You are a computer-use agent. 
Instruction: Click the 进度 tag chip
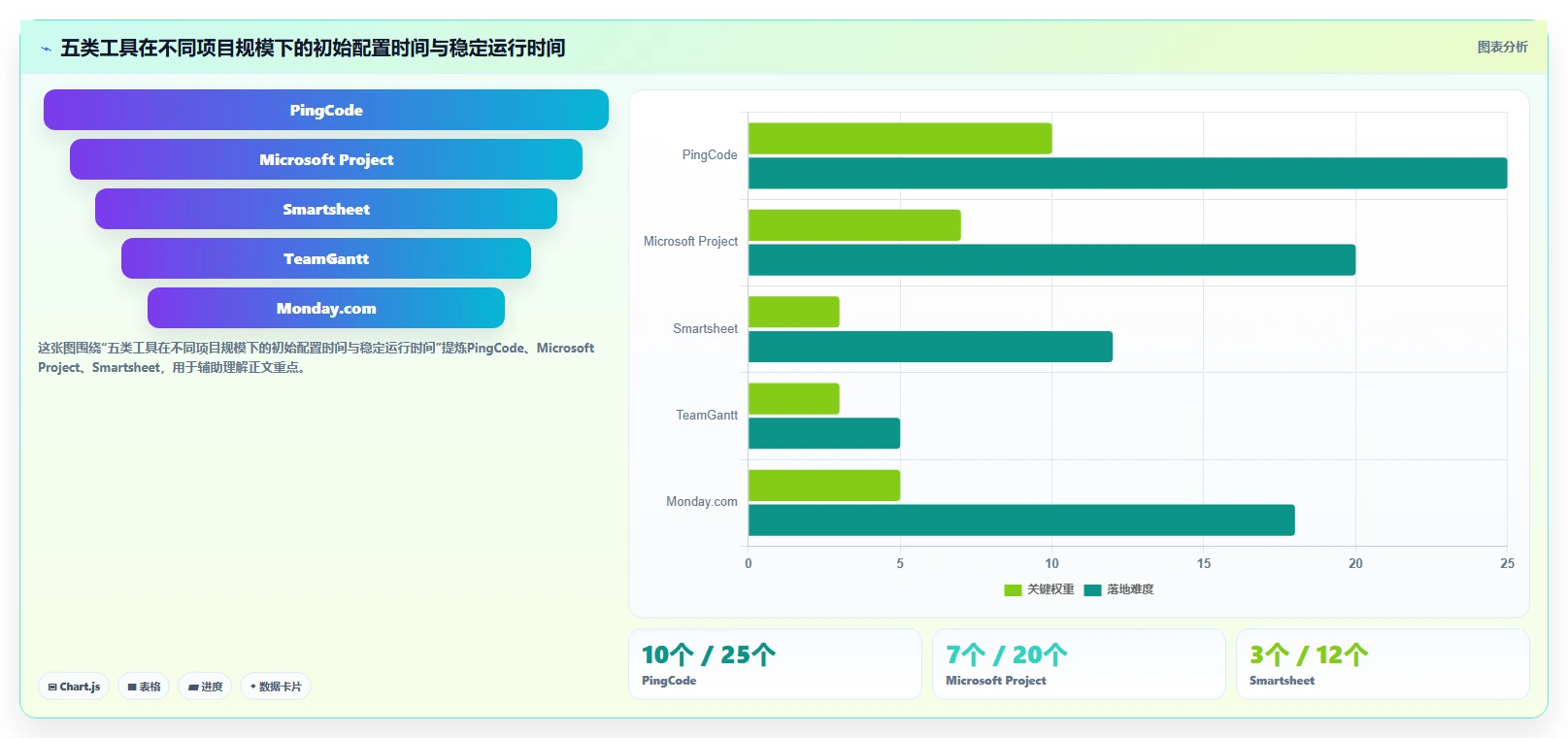(205, 687)
